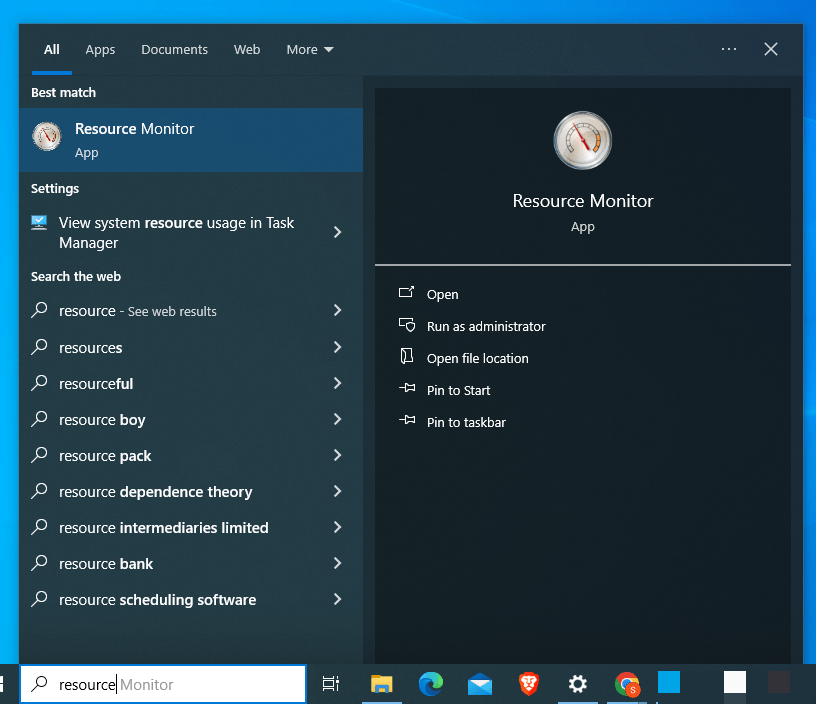Open the Mail app taskbar icon

(x=480, y=684)
